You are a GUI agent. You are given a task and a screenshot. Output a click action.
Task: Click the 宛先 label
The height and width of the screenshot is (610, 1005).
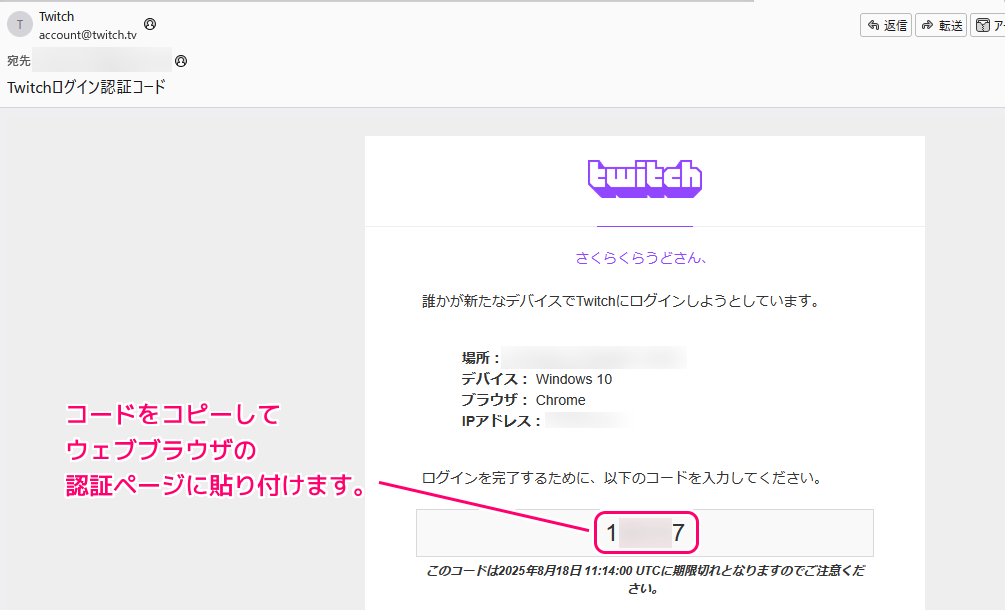click(19, 61)
